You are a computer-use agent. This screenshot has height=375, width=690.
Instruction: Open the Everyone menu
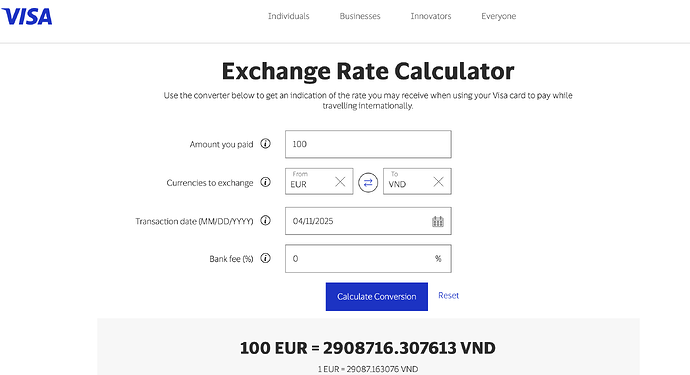click(x=499, y=16)
